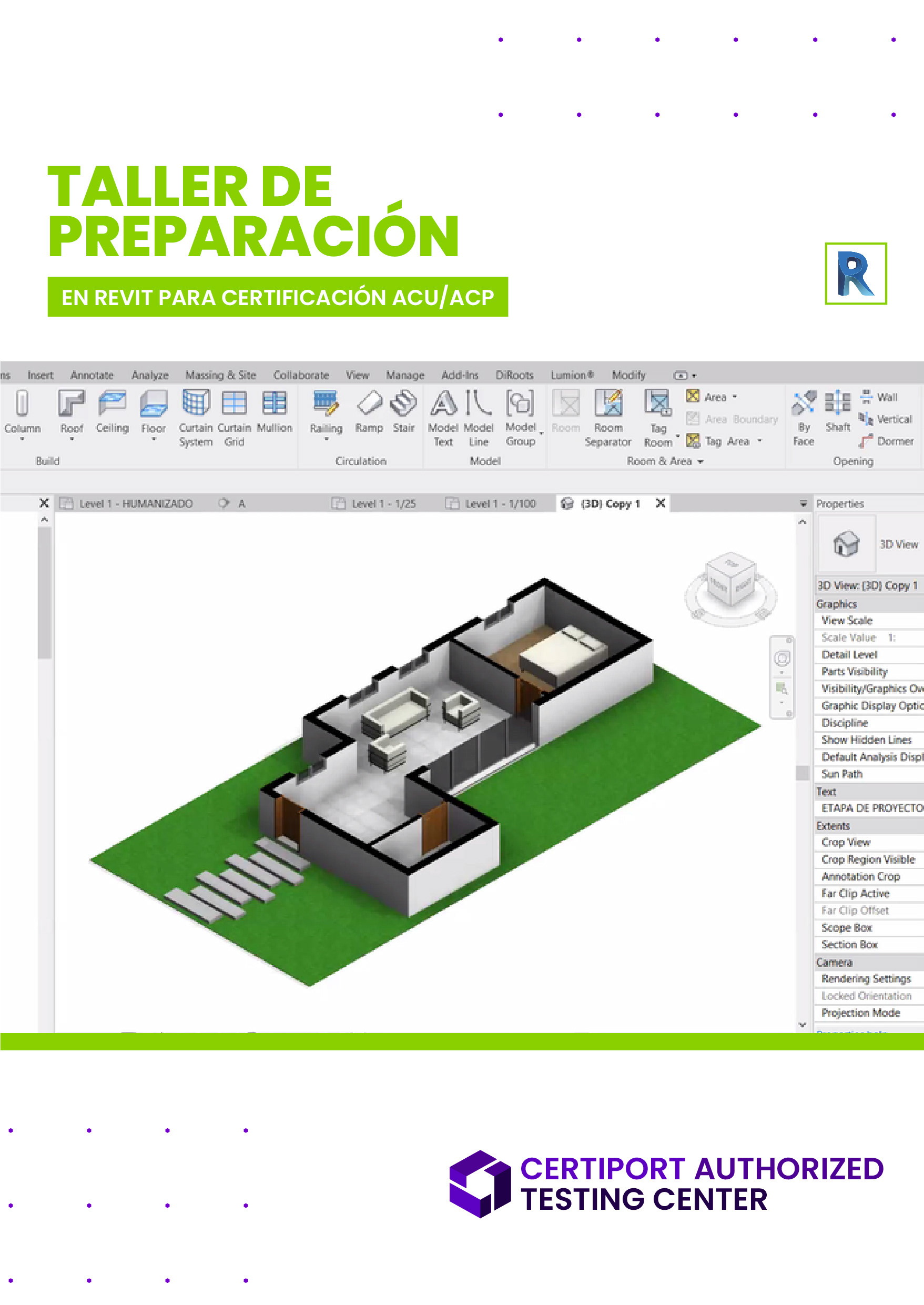Click the Graphic Display Options property
924x1305 pixels.
click(x=869, y=706)
